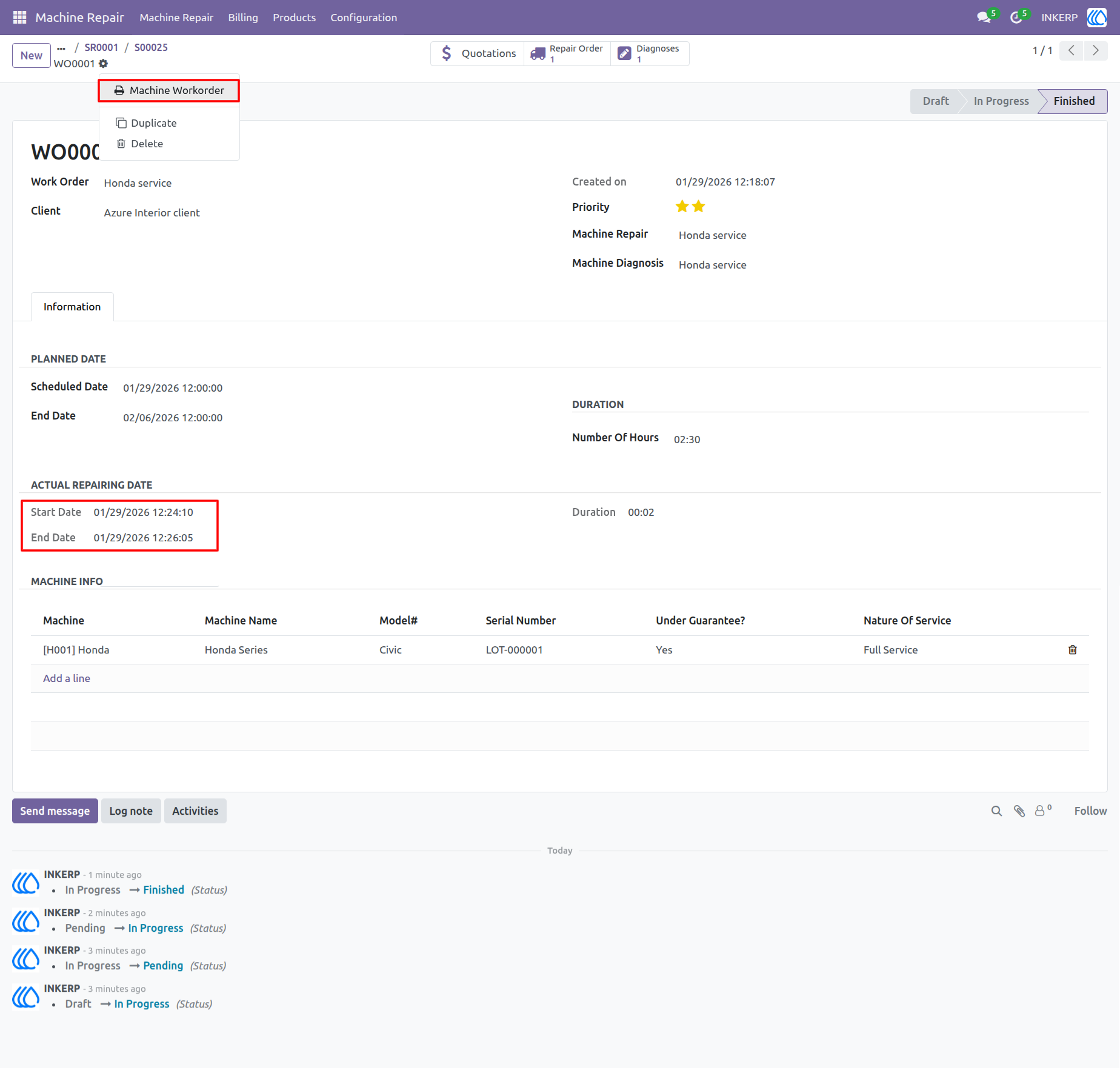The width and height of the screenshot is (1120, 1070).
Task: Open attachments paperclip icon
Action: point(1019,811)
